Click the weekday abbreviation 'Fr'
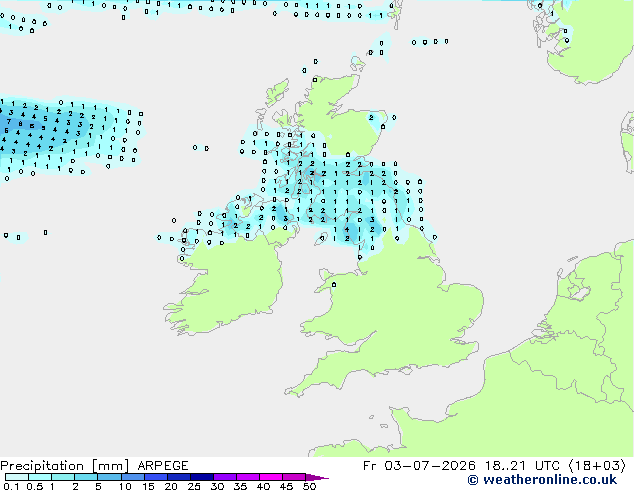 370,466
